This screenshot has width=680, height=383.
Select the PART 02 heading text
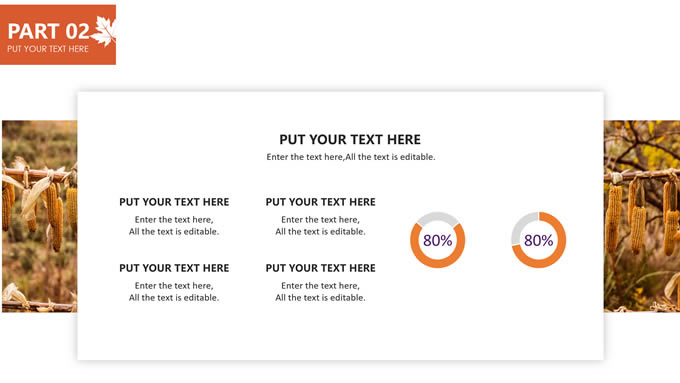pos(49,32)
